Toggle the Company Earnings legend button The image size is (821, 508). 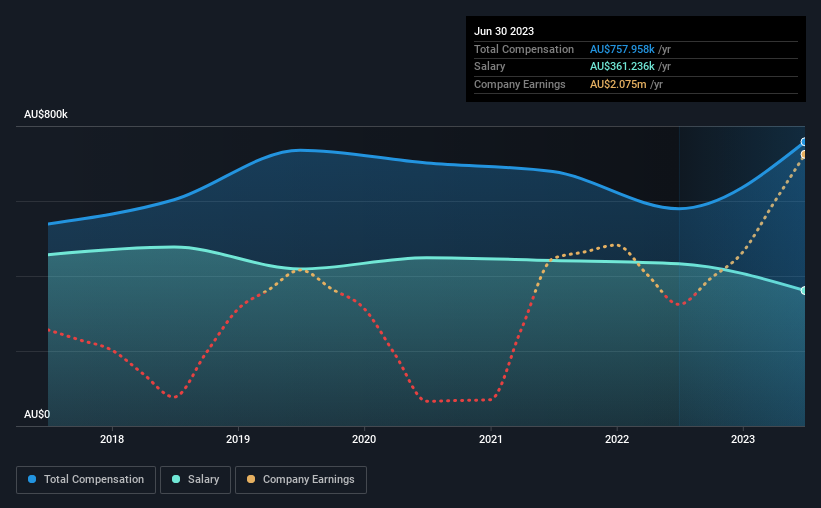[x=301, y=480]
